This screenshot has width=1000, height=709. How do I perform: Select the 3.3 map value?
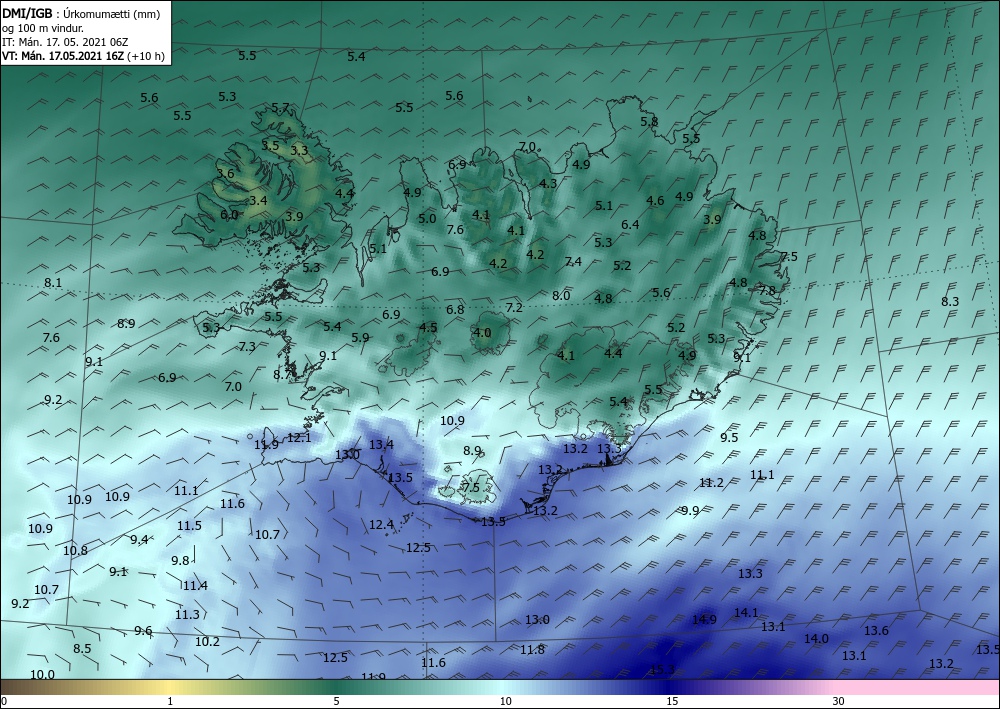coord(299,150)
